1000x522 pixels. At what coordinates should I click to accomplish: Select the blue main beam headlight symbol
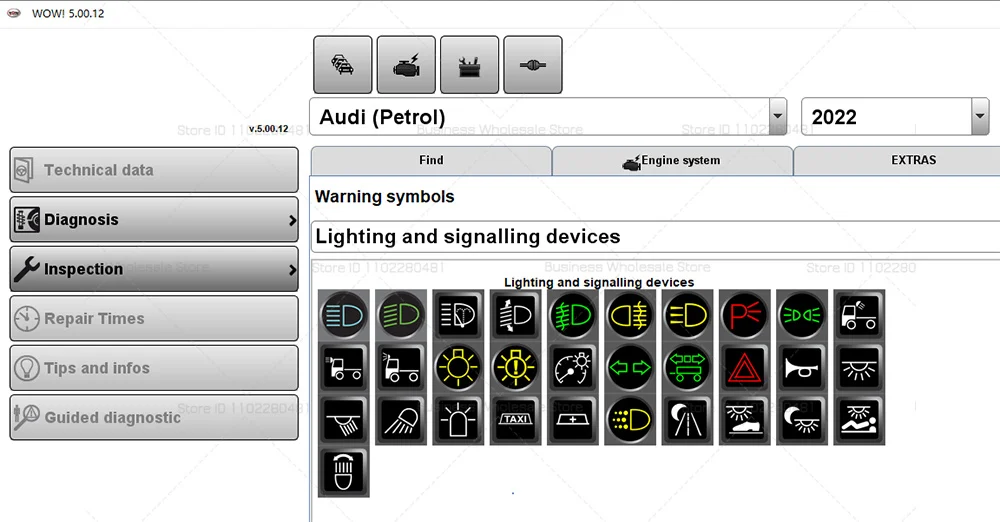tap(344, 315)
